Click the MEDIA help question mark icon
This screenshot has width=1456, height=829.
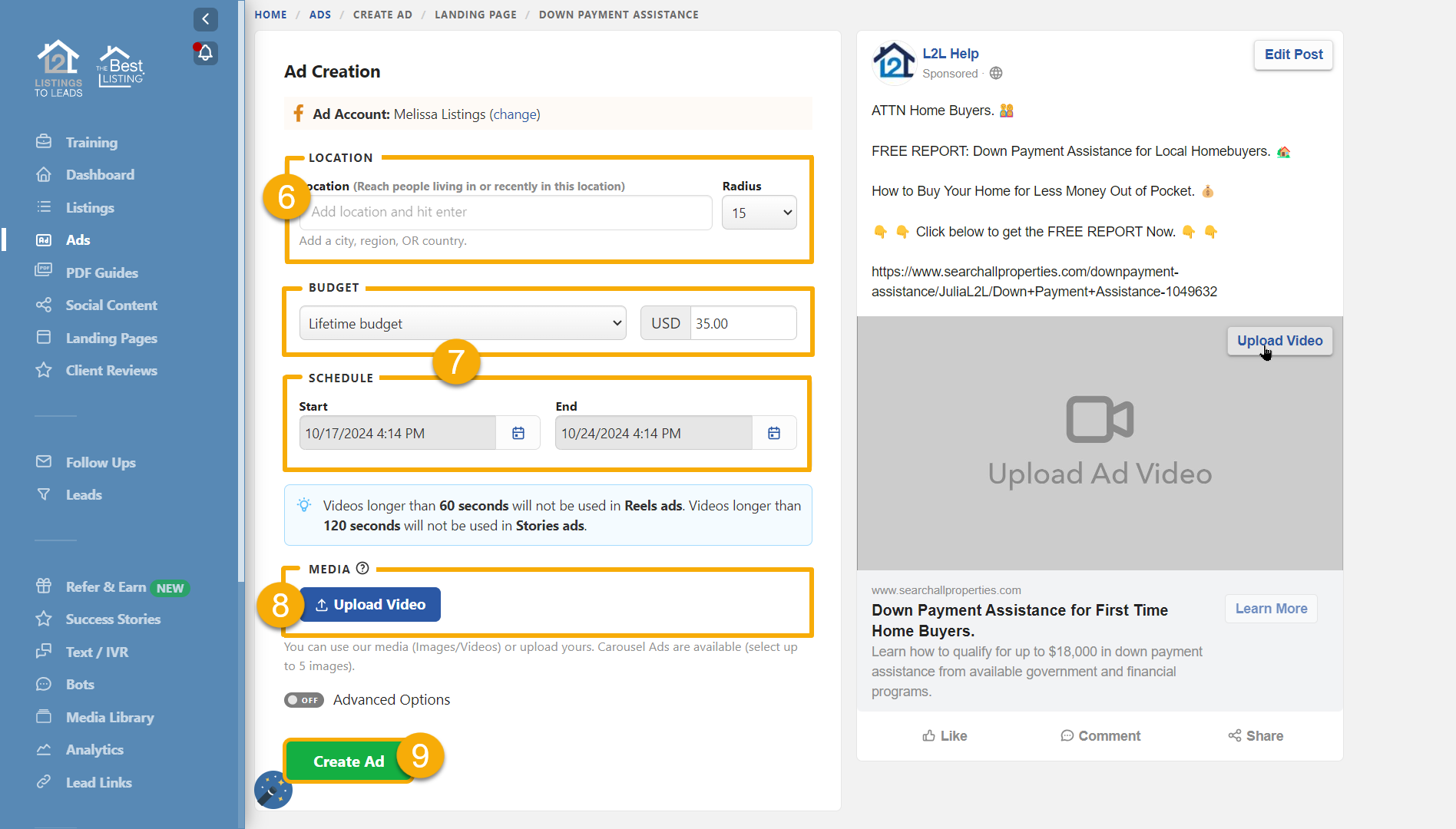pyautogui.click(x=362, y=569)
